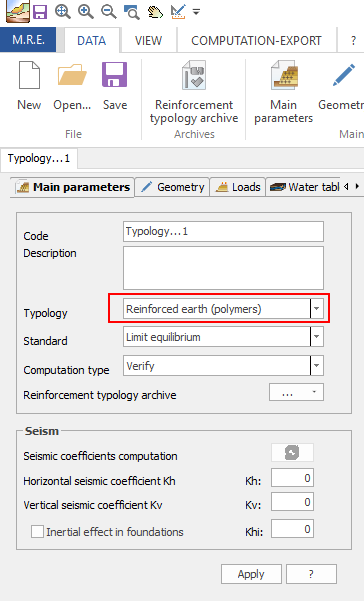Click the zoom out magnifier icon
The height and width of the screenshot is (601, 364).
click(x=108, y=12)
